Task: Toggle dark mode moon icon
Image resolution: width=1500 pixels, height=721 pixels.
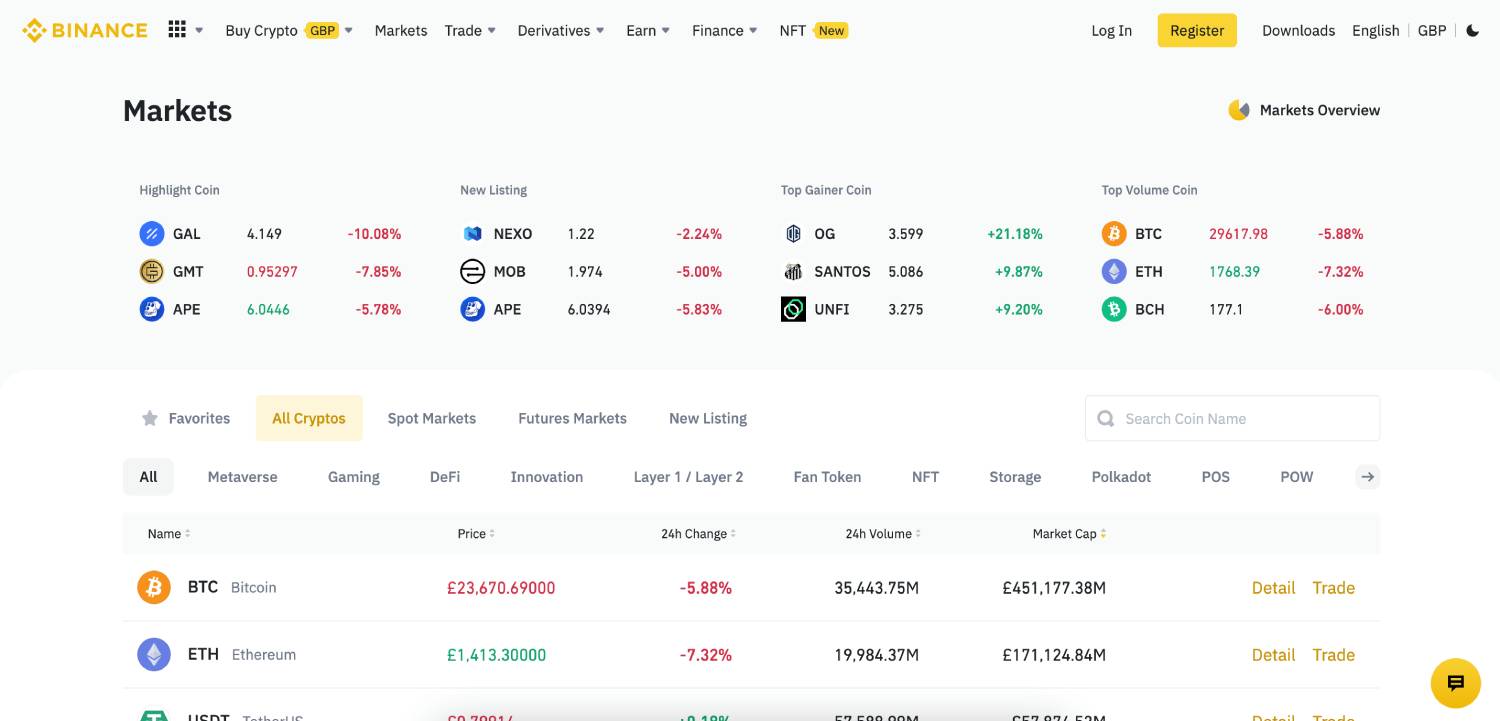Action: 1473,30
